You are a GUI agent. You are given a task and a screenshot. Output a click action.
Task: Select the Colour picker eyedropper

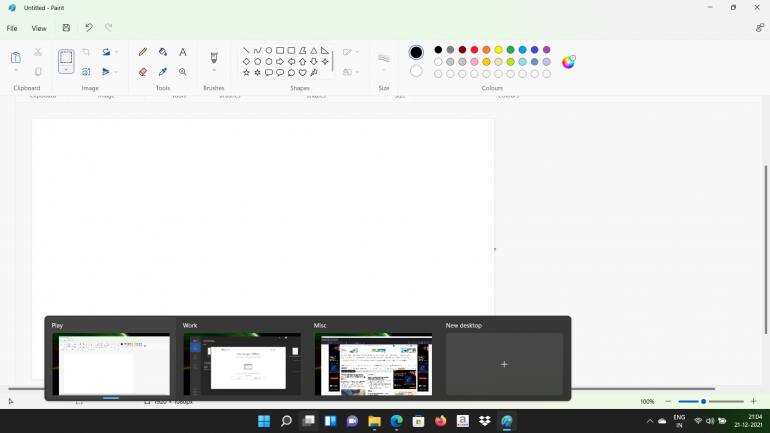tap(163, 72)
